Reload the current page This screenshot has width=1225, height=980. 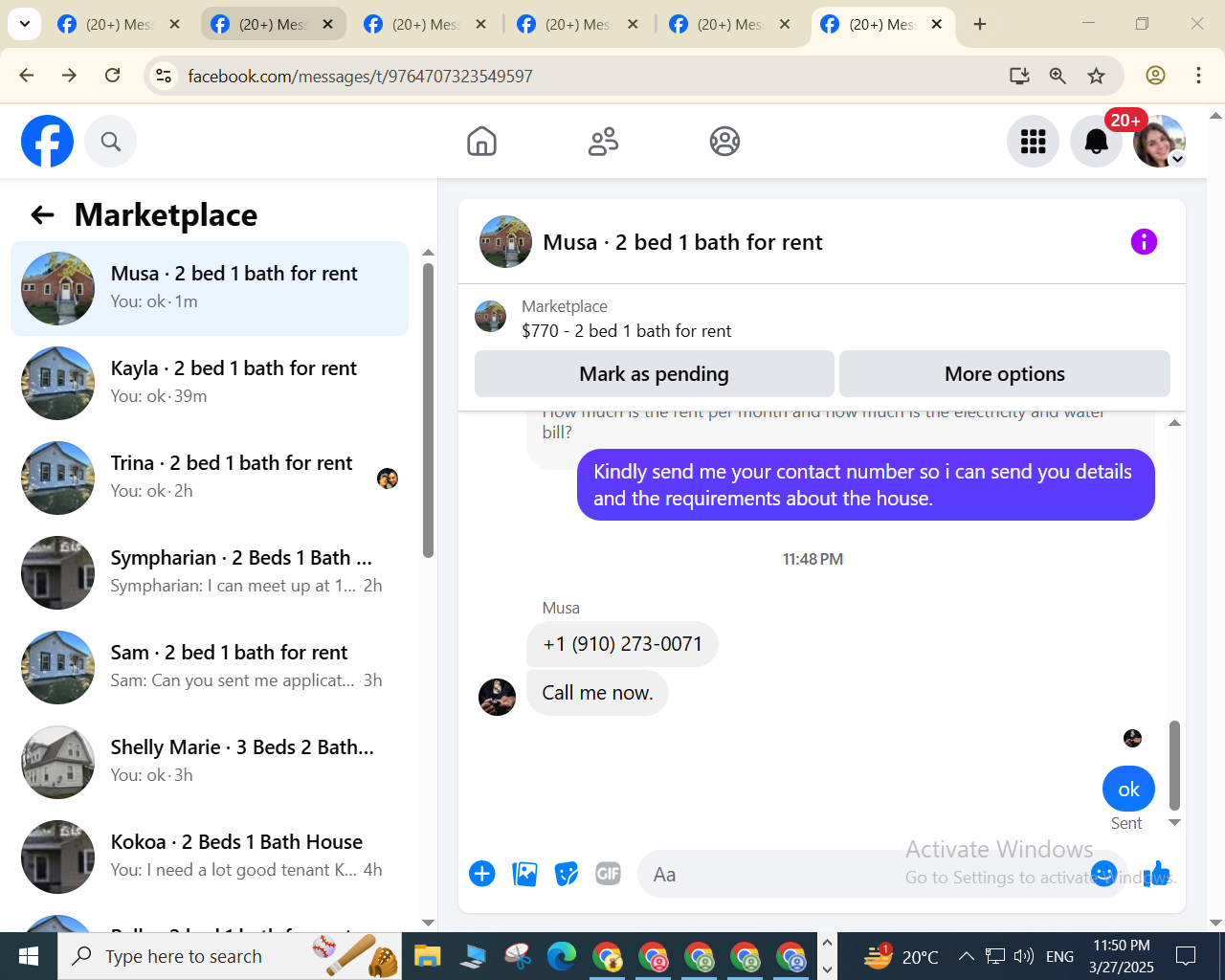click(x=113, y=76)
